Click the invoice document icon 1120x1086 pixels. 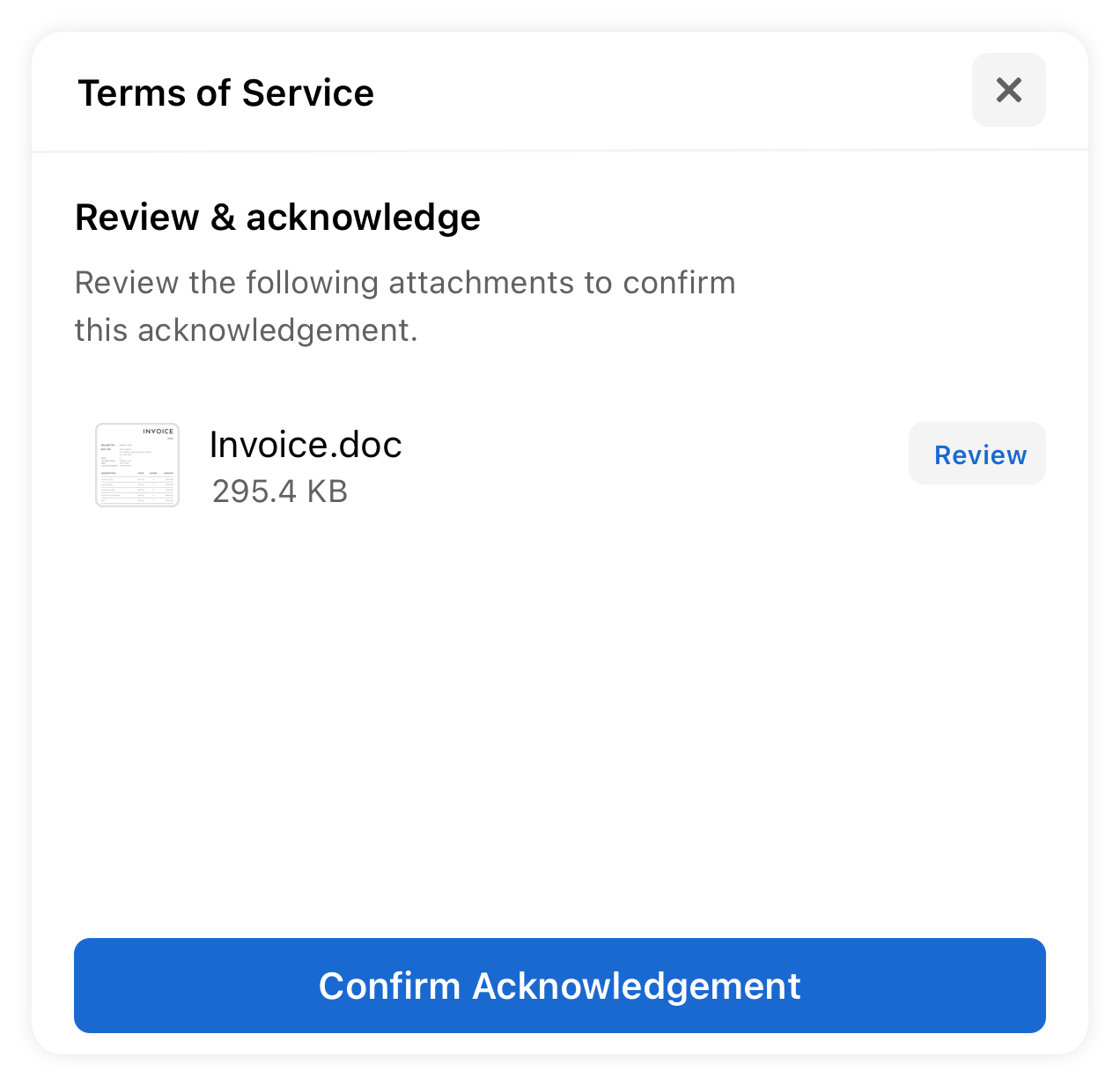pyautogui.click(x=137, y=465)
